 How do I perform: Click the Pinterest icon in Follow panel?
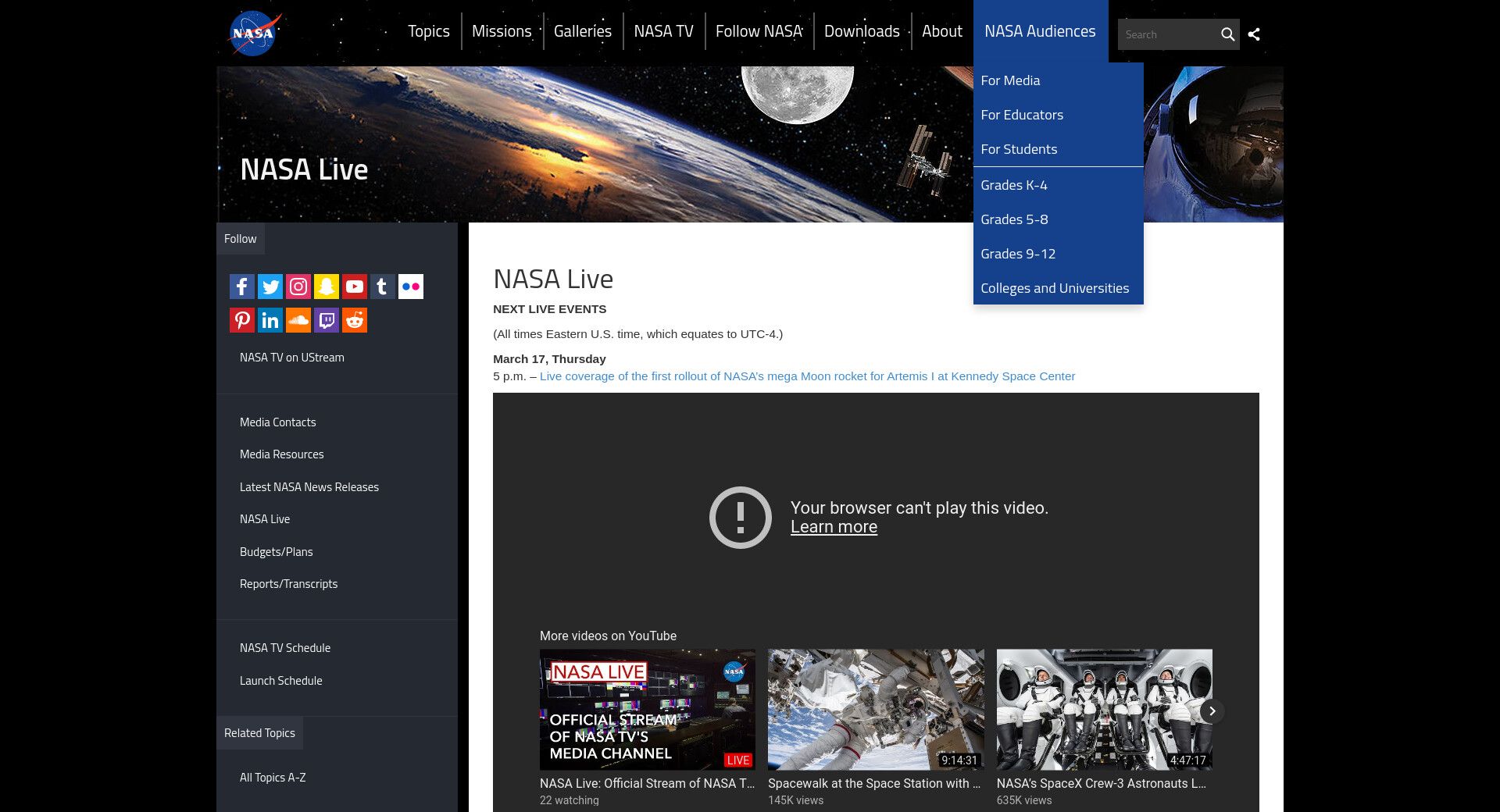(242, 320)
